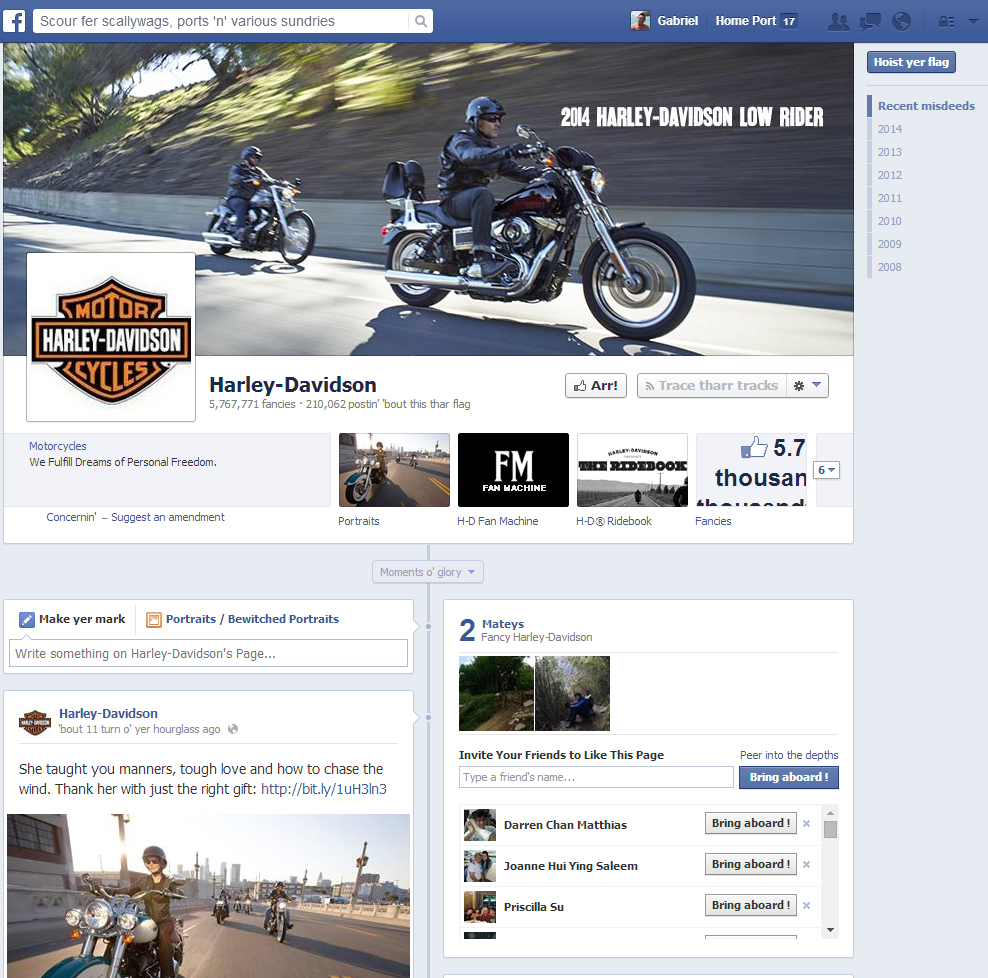Open first matey's photo thumbnail
This screenshot has width=988, height=978.
(x=496, y=693)
